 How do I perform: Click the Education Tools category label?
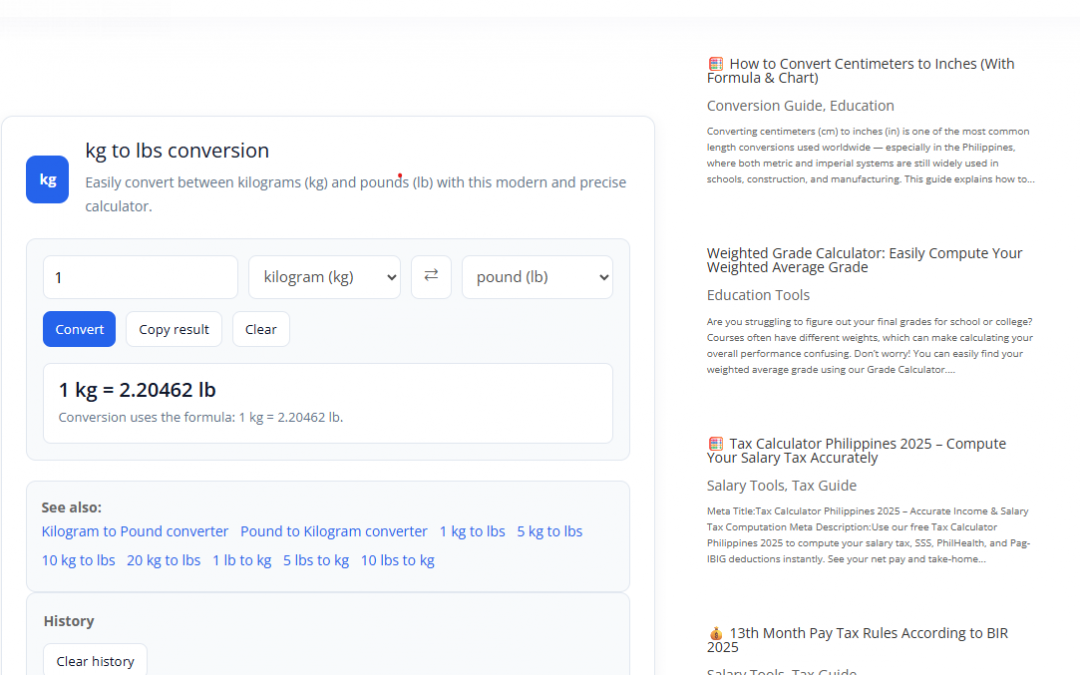click(758, 295)
